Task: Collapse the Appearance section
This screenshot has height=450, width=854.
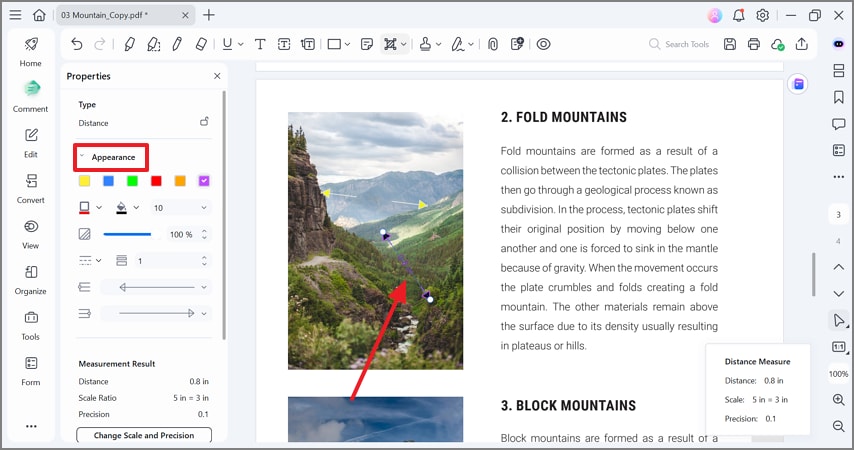Action: 82,156
